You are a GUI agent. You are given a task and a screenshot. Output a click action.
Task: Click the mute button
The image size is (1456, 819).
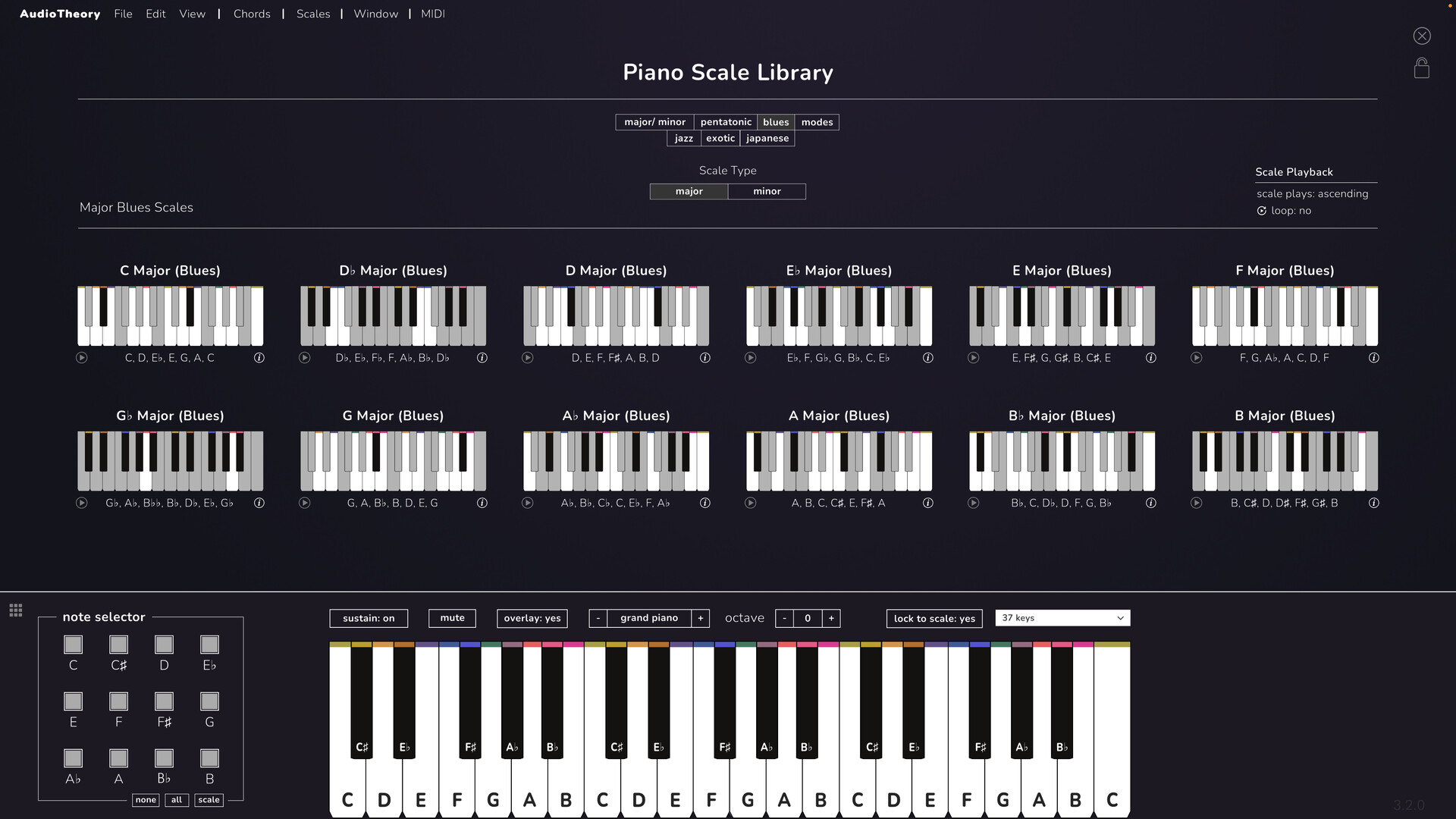pyautogui.click(x=452, y=618)
